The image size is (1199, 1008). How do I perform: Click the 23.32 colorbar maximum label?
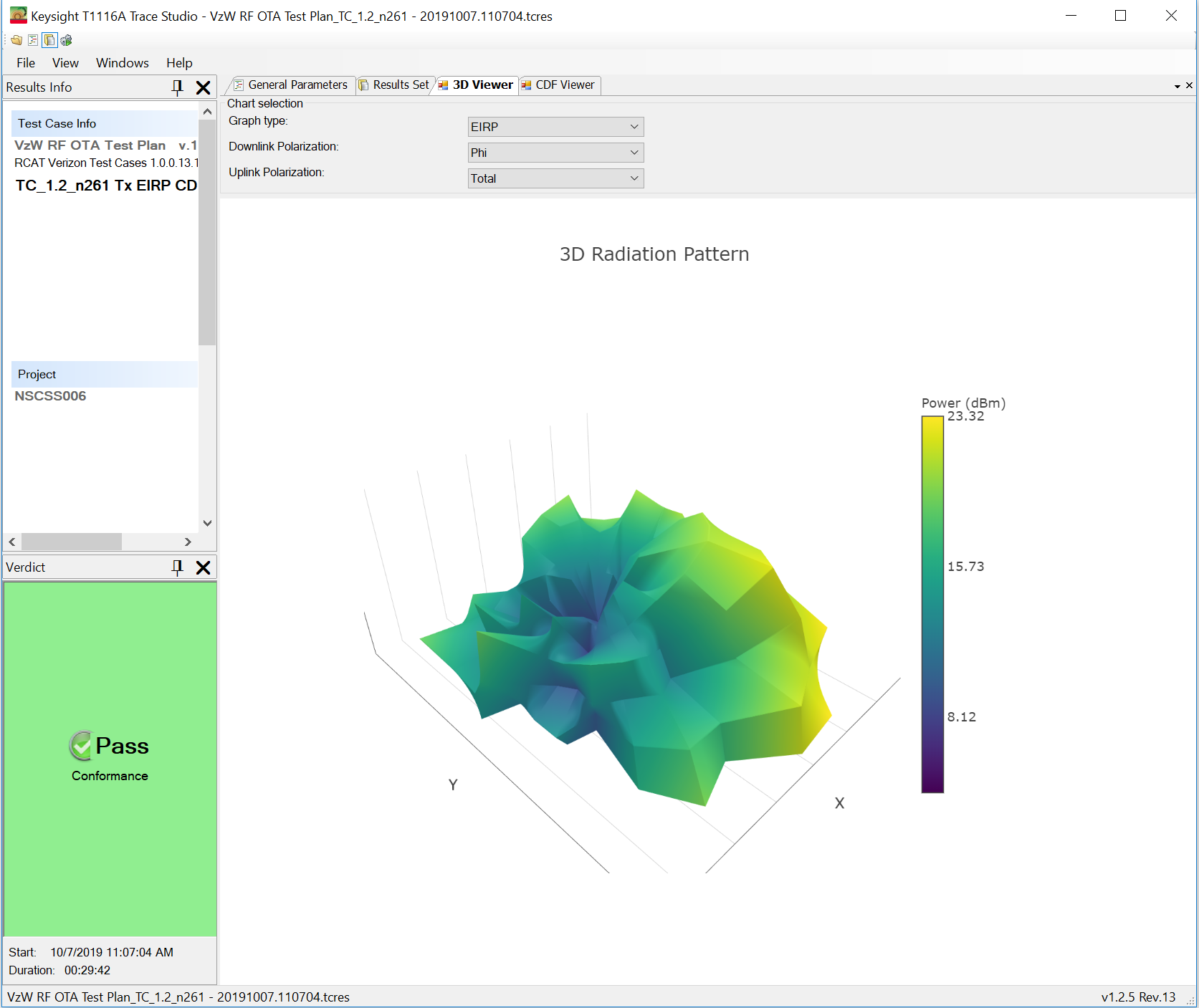coord(966,416)
